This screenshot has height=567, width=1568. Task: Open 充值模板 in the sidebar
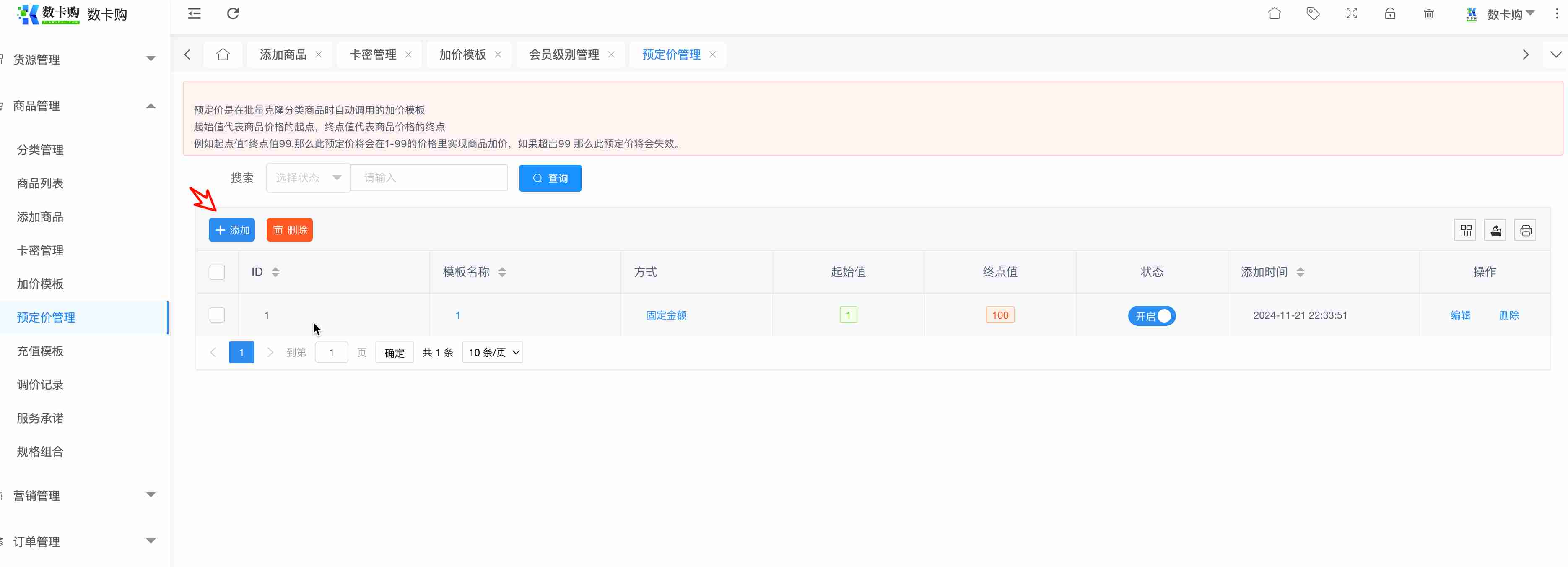point(40,351)
